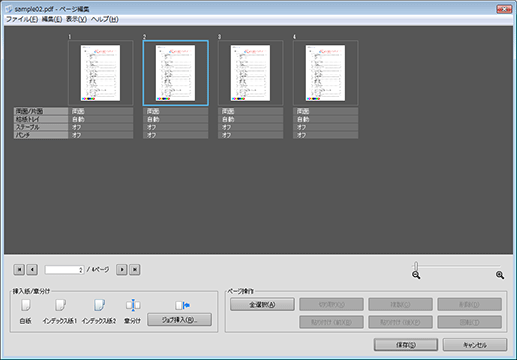Click page 4's 両面 duplex cell
Image resolution: width=517 pixels, height=360 pixels.
pyautogui.click(x=326, y=111)
